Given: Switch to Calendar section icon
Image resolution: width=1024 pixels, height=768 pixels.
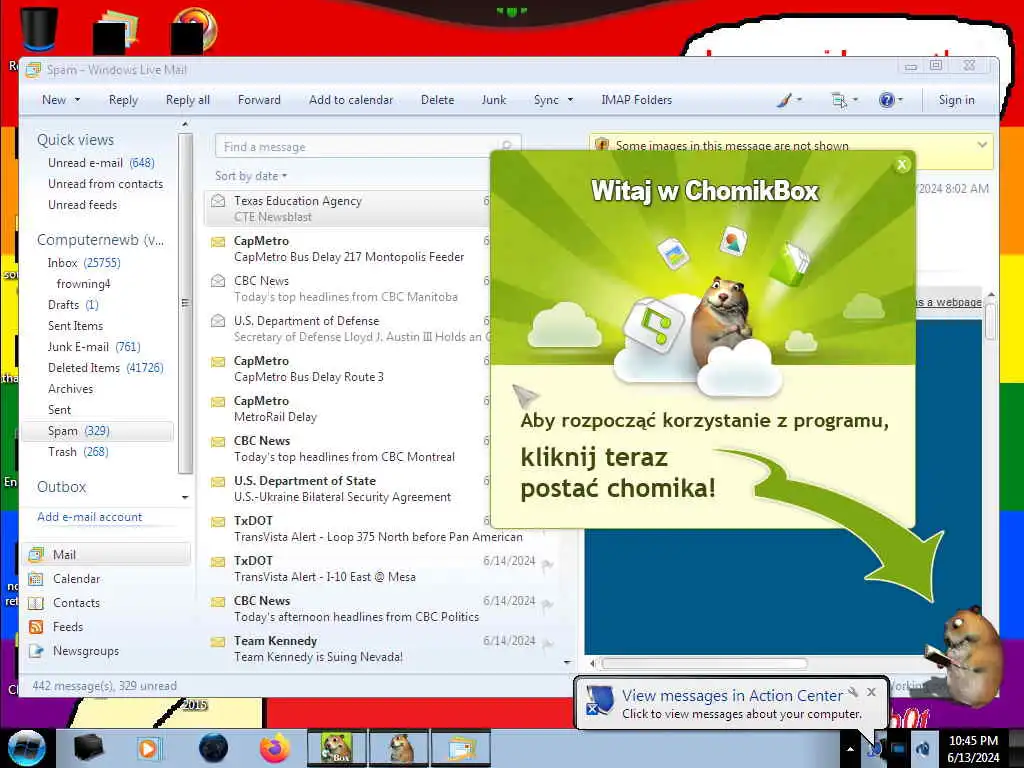Looking at the screenshot, I should coord(36,579).
